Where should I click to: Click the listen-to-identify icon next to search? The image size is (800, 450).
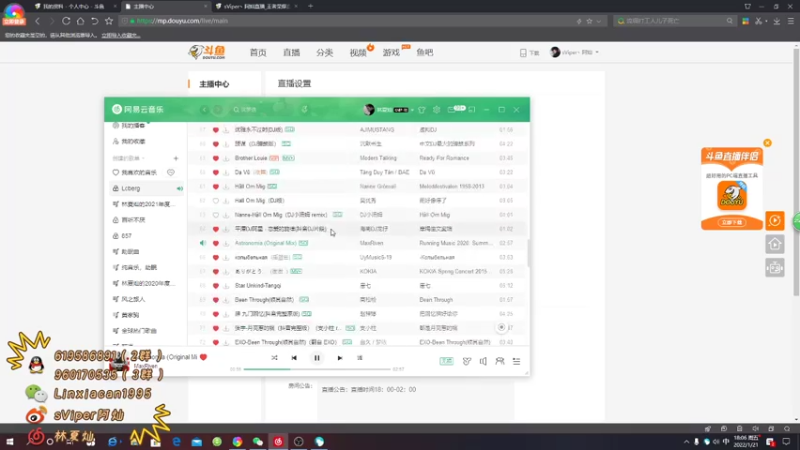tap(305, 110)
